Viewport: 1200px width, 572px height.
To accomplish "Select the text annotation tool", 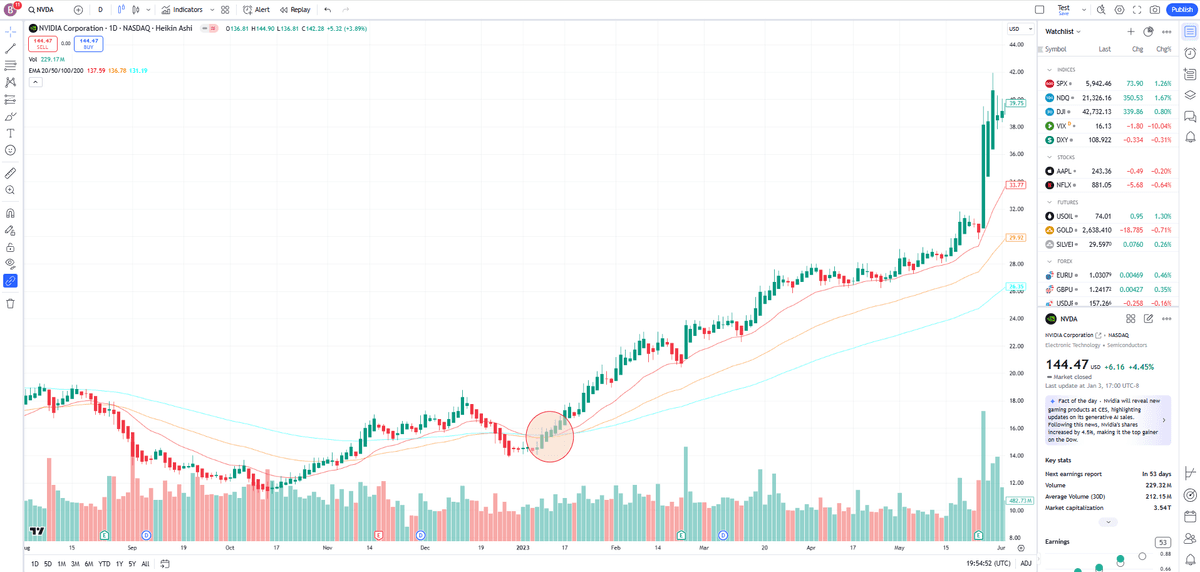I will 10,133.
